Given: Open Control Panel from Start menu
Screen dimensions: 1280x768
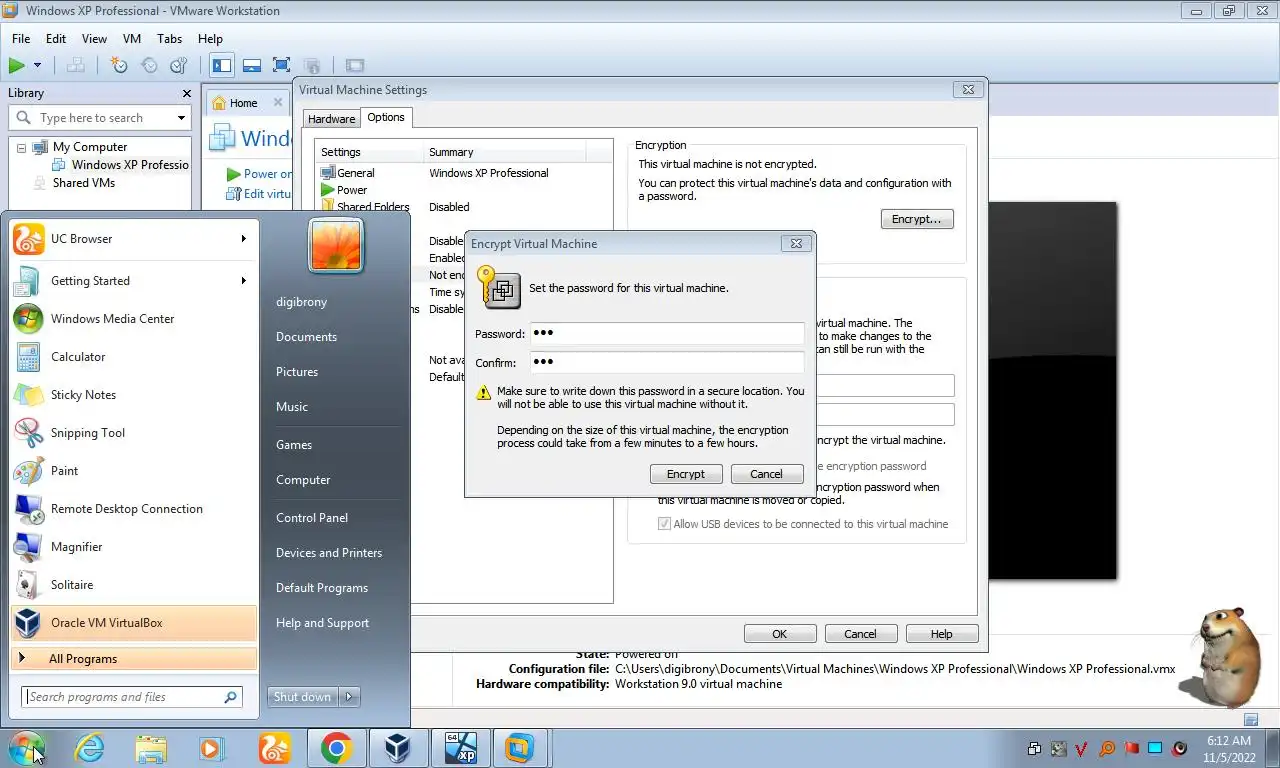Looking at the screenshot, I should pyautogui.click(x=312, y=518).
